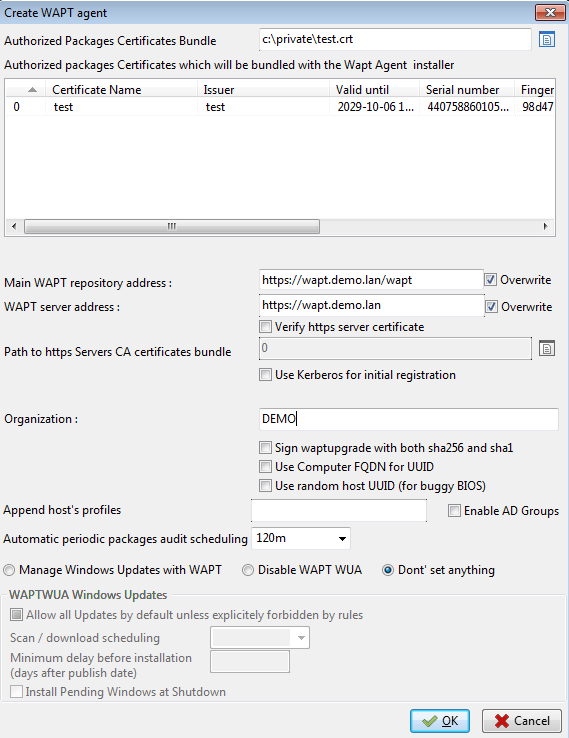Click the WAPT server address field

(371, 305)
